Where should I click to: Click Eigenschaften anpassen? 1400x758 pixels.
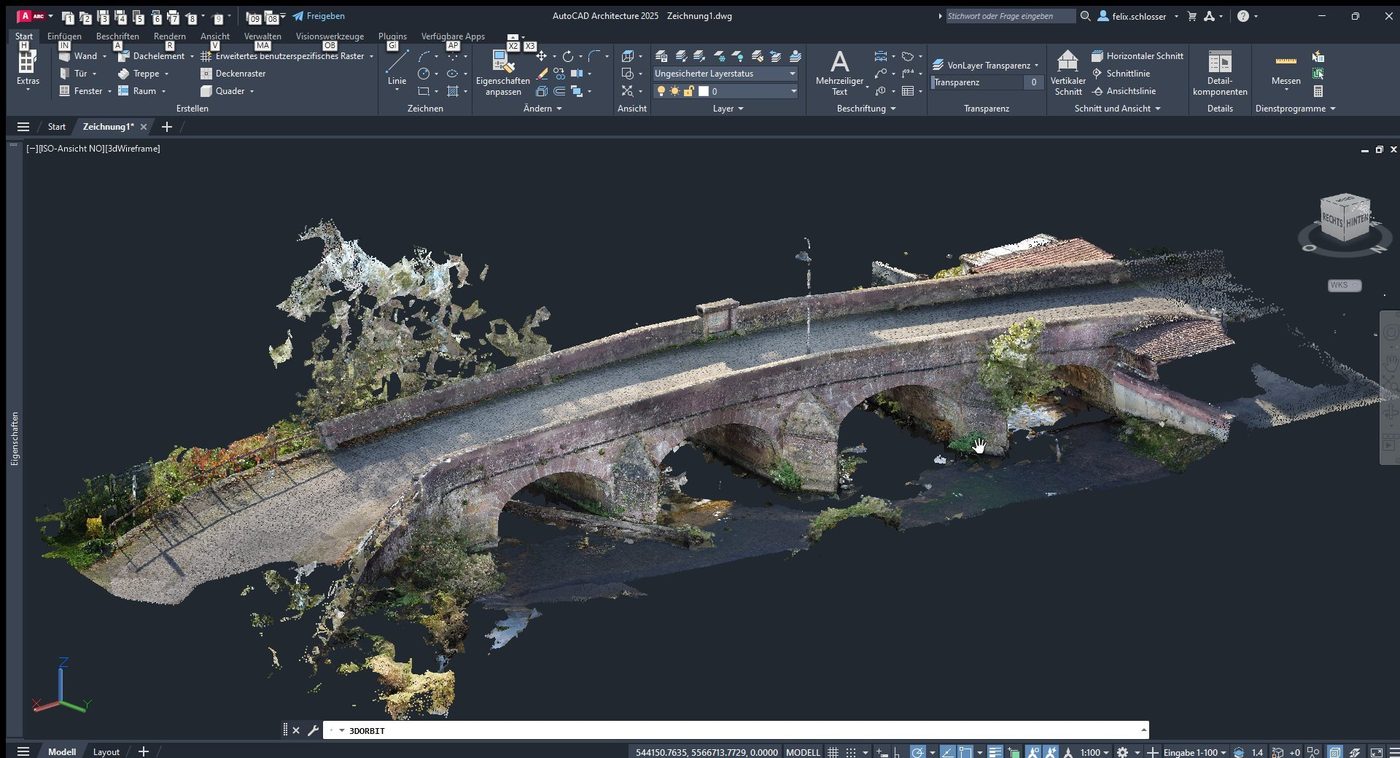pyautogui.click(x=503, y=74)
